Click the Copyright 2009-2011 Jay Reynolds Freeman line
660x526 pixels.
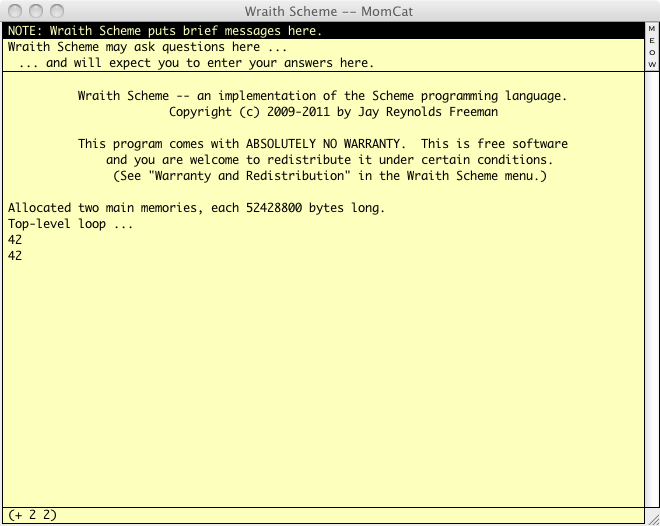[x=322, y=112]
